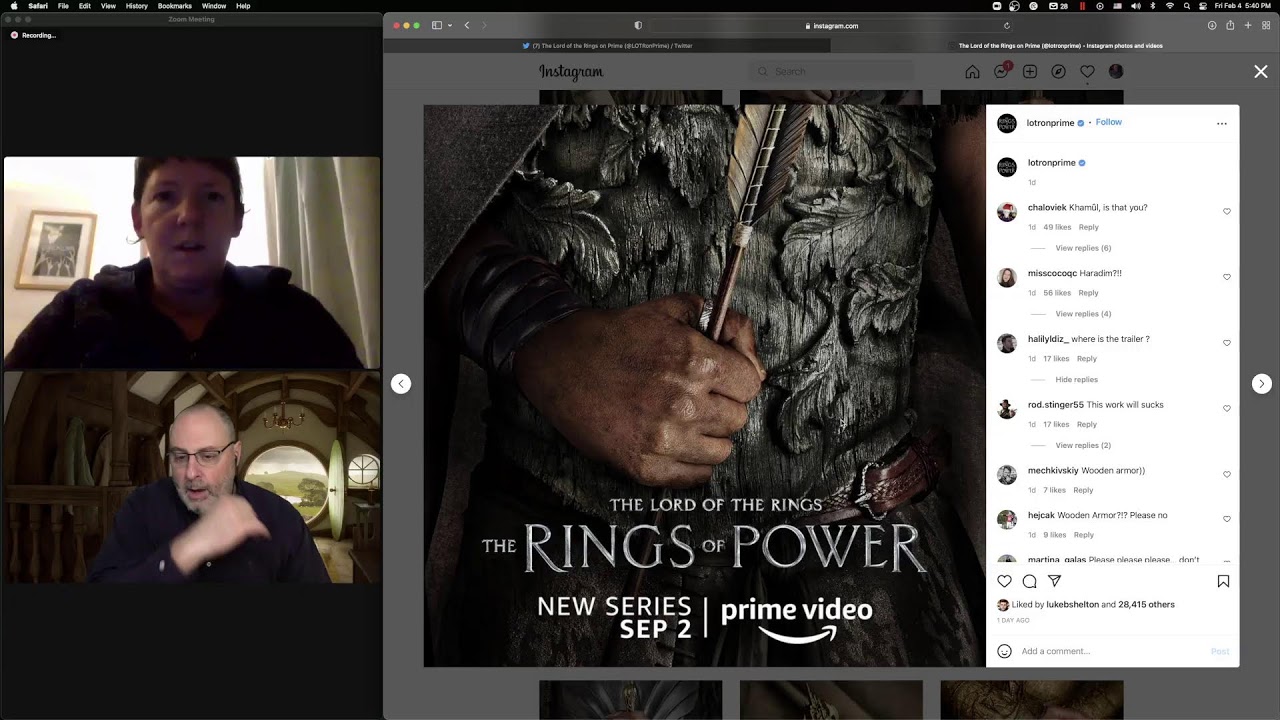Viewport: 1280px width, 720px height.
Task: Open the Explore compass icon
Action: [1058, 71]
